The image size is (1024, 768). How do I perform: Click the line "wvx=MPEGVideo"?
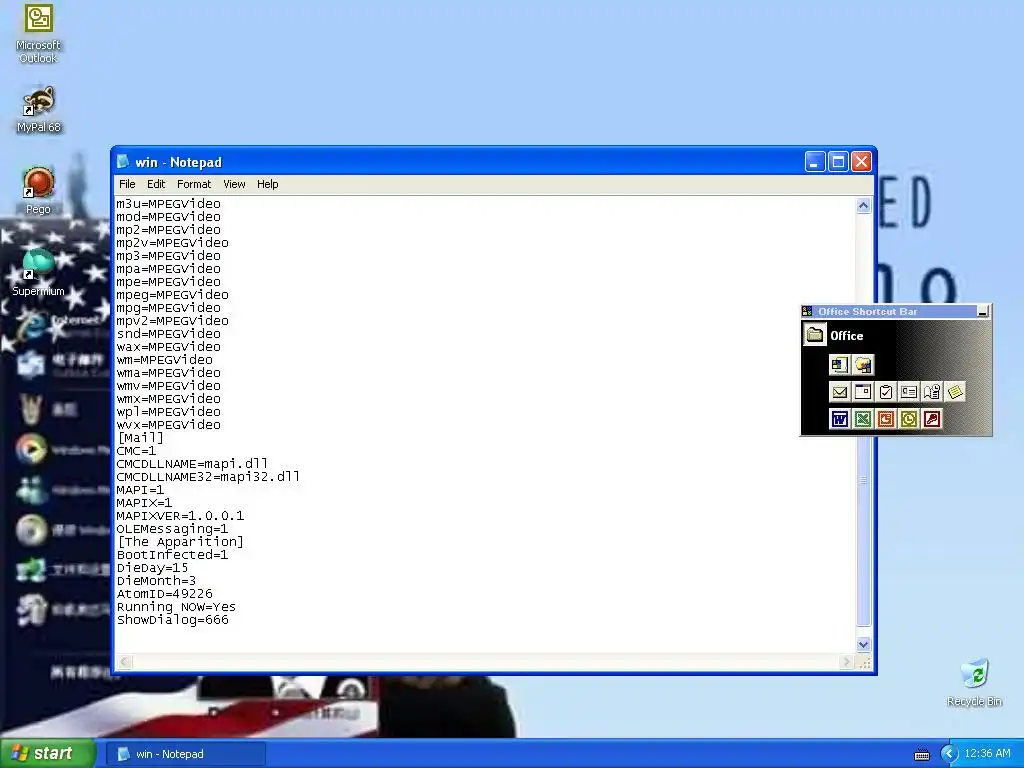168,424
